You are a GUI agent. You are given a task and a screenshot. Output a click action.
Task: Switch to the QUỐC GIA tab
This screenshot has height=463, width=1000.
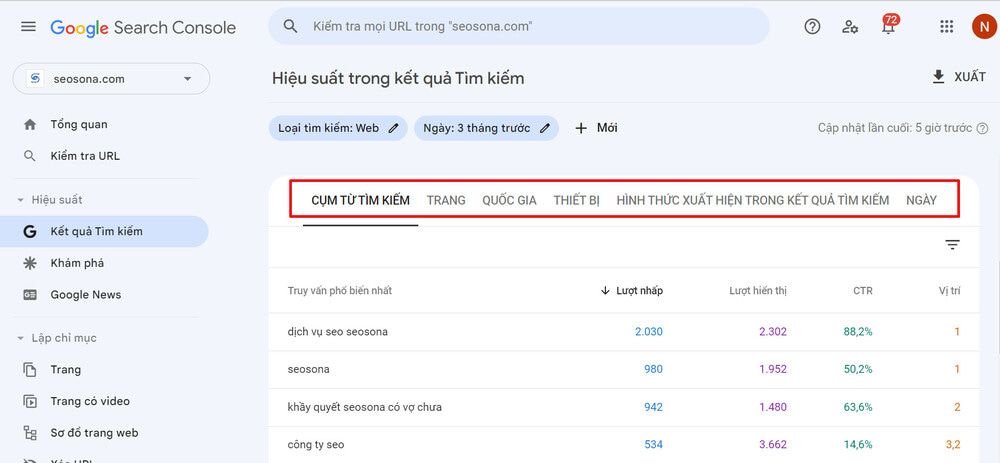(x=509, y=200)
